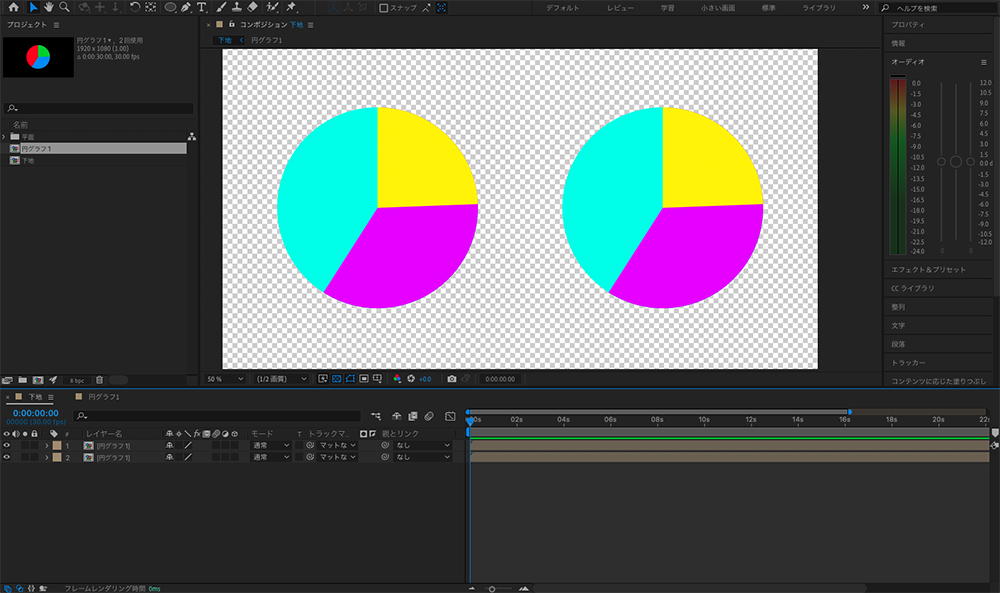The image size is (1000, 593).
Task: Open layer 2 blending mode 通常 dropdown
Action: click(x=270, y=457)
